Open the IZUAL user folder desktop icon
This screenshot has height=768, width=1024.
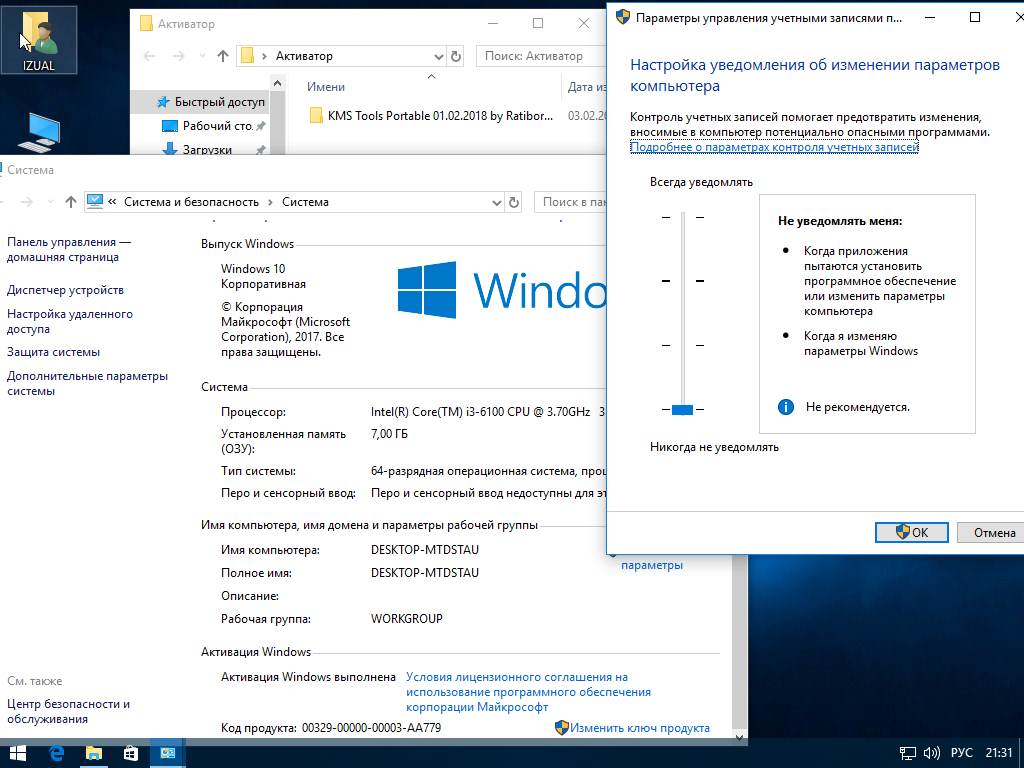[39, 39]
